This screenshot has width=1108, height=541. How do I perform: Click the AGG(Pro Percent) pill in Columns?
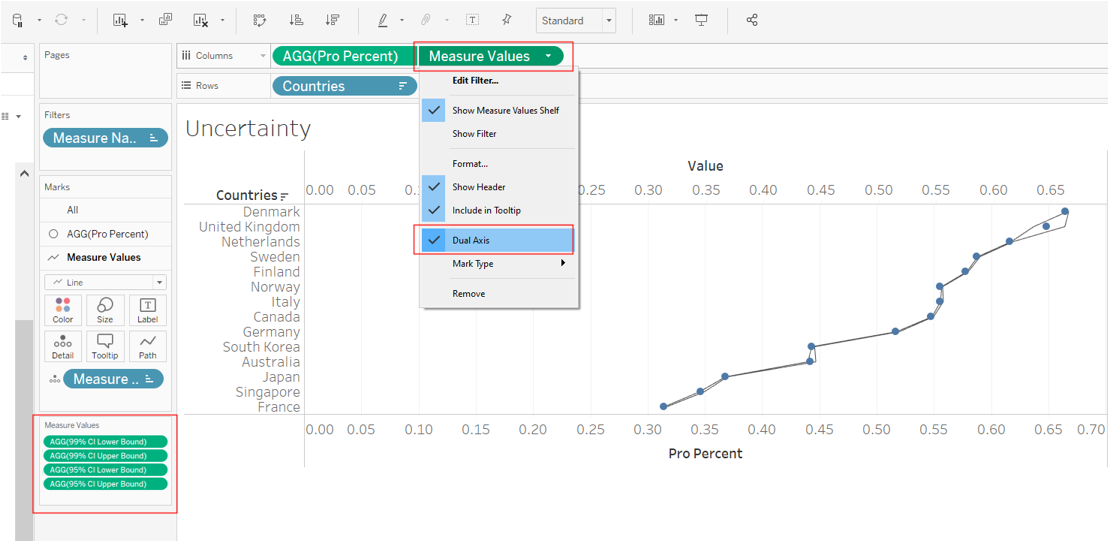[341, 56]
